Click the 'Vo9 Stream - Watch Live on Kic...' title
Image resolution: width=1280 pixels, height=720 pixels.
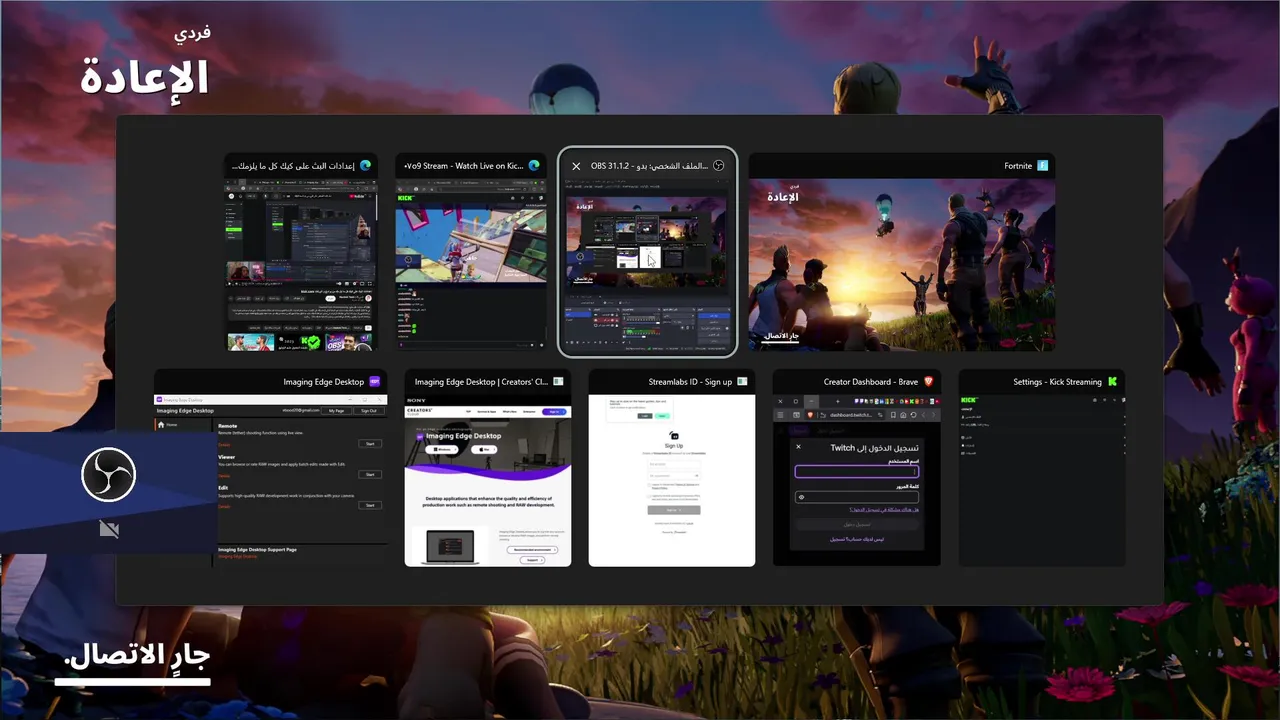pos(464,166)
